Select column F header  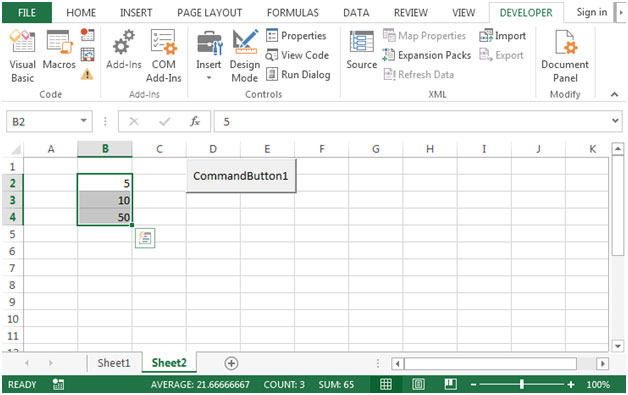click(x=322, y=149)
